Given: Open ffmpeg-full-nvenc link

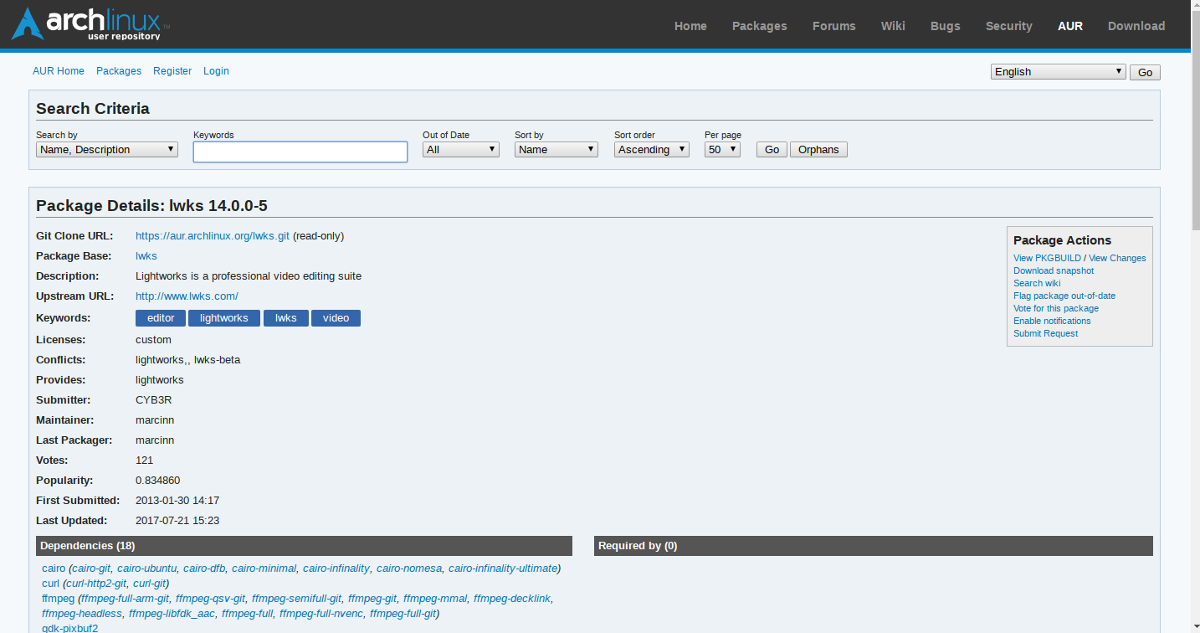Looking at the screenshot, I should [321, 613].
